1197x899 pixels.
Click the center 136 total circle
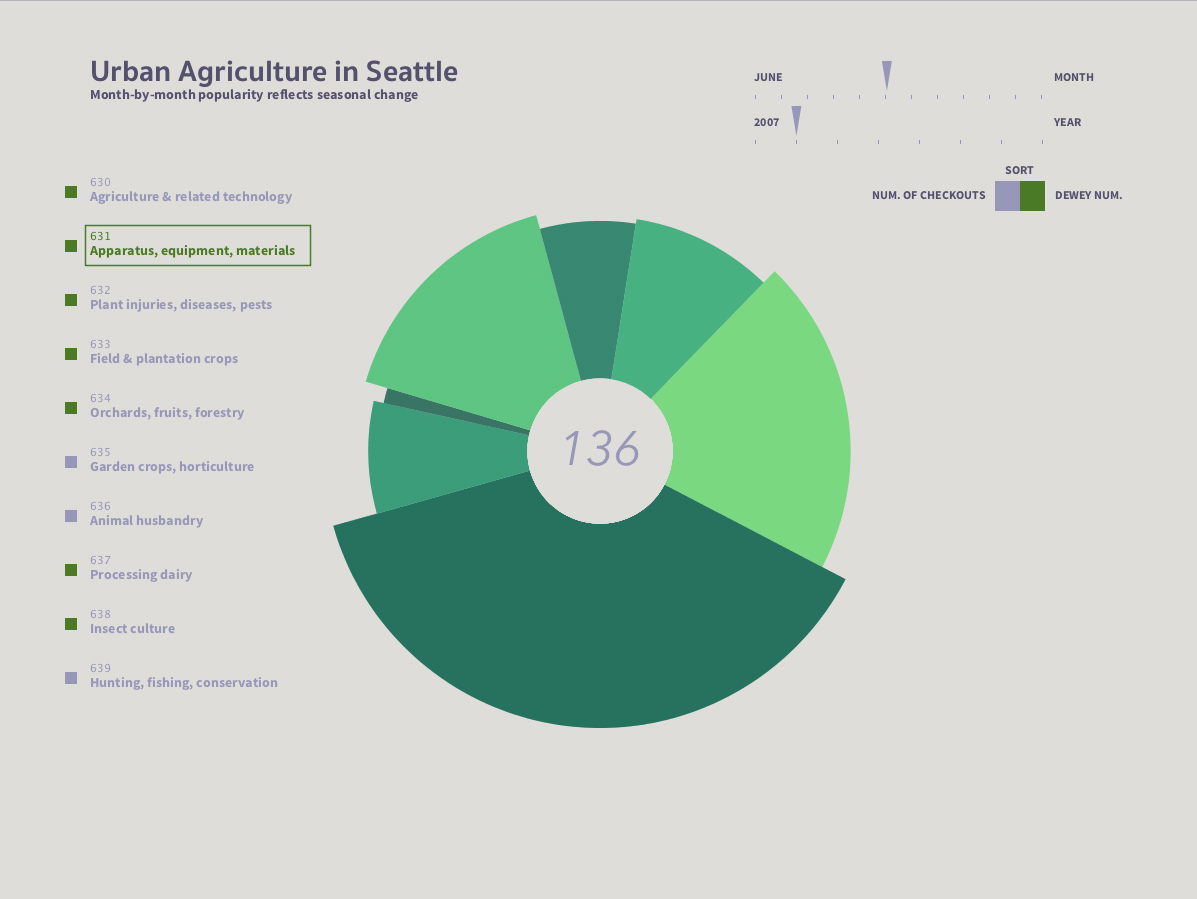[x=600, y=450]
